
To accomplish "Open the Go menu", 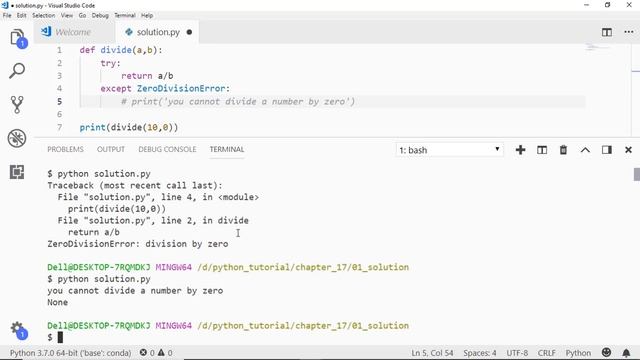I will tap(82, 16).
